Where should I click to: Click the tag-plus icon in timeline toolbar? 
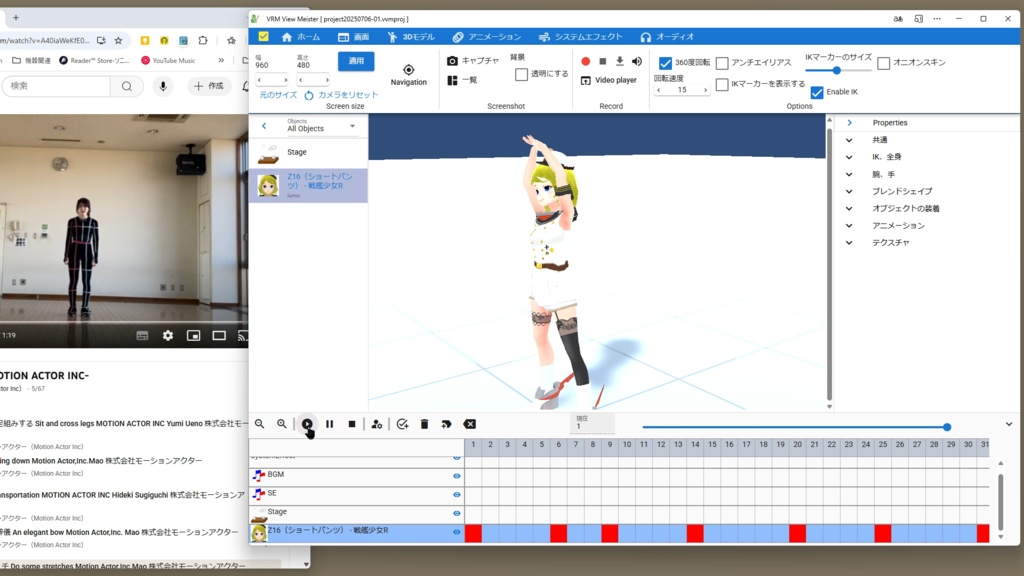click(x=447, y=424)
